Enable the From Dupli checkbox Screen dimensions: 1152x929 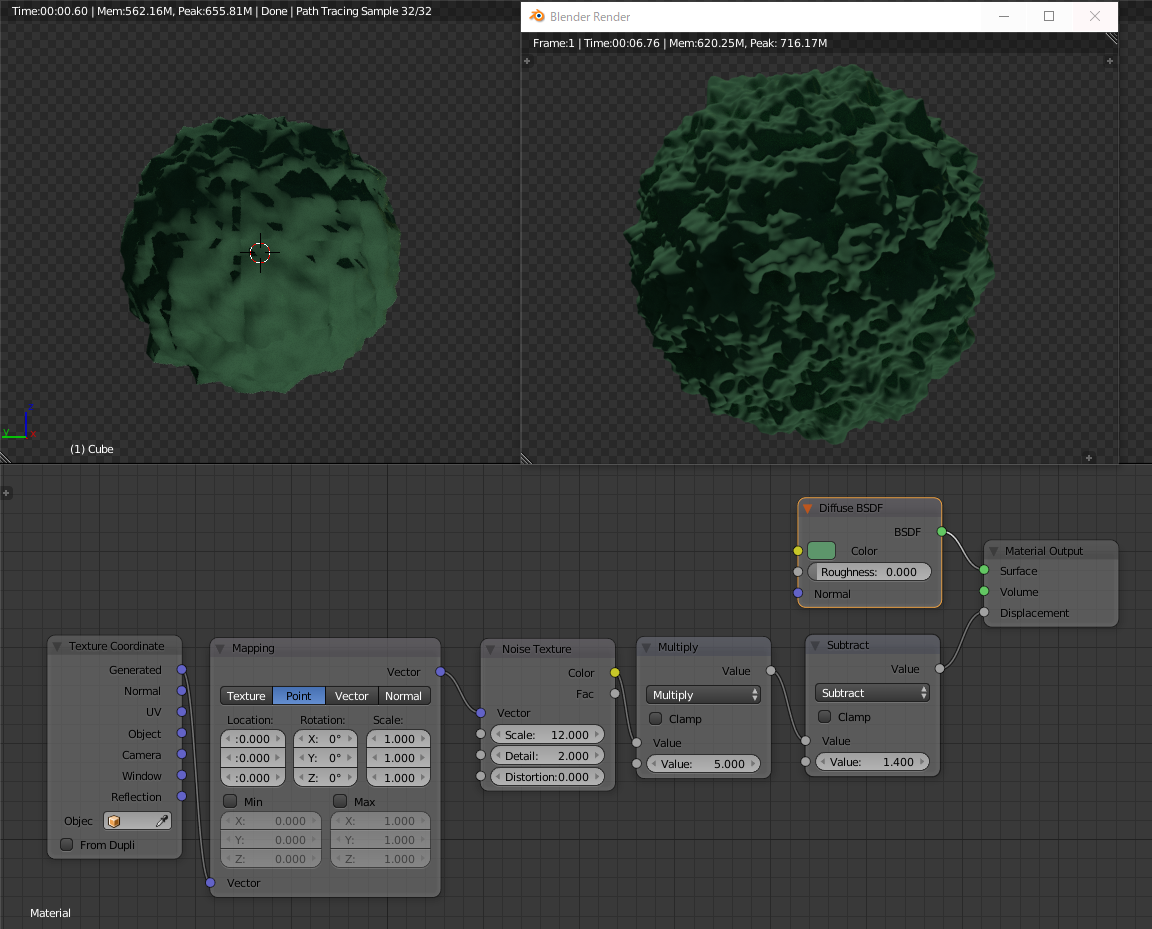pyautogui.click(x=67, y=845)
